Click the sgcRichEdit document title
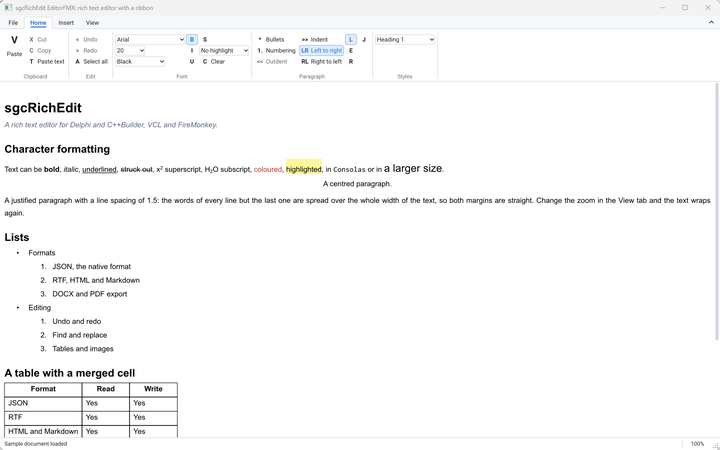The height and width of the screenshot is (450, 720). (43, 108)
